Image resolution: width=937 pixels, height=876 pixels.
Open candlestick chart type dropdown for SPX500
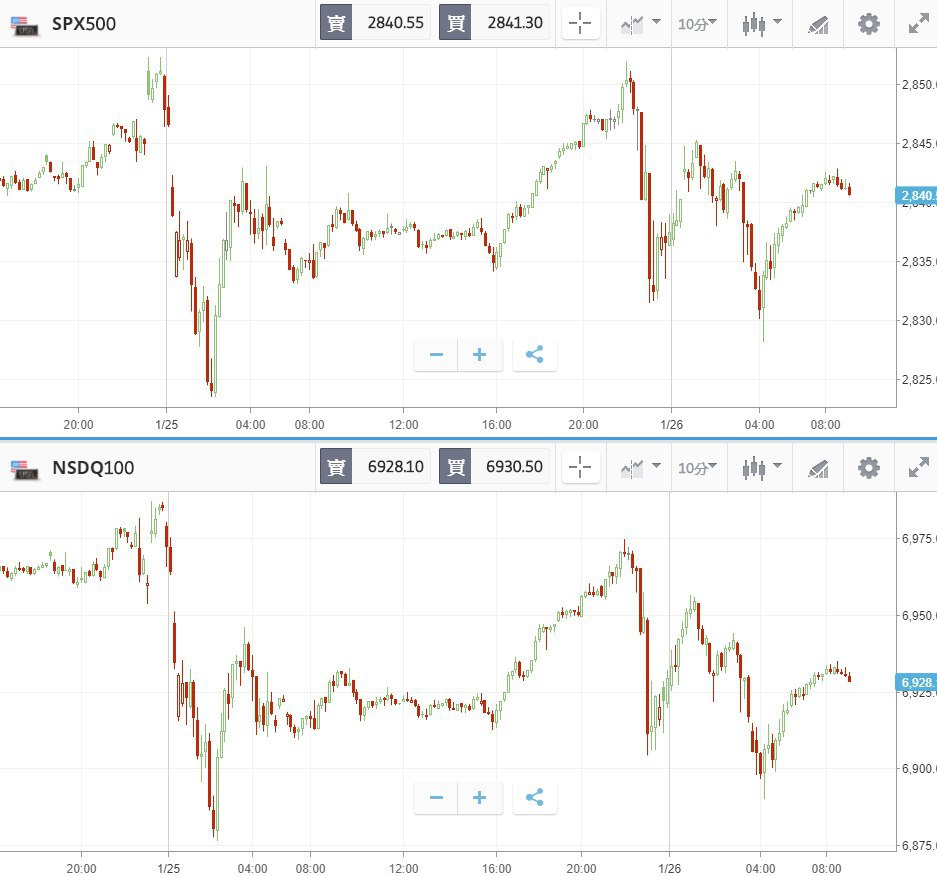[x=762, y=23]
